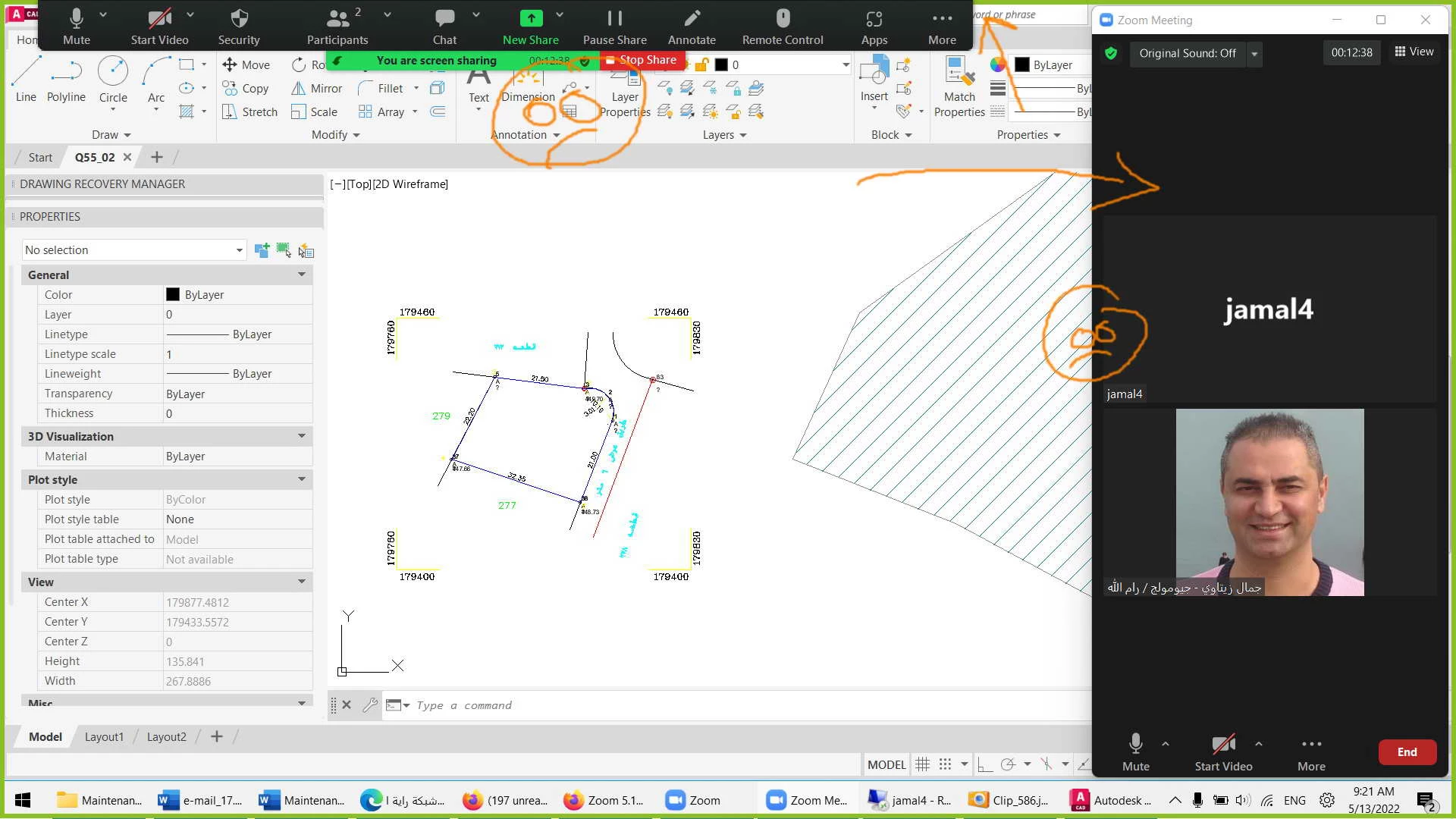This screenshot has height=819, width=1456.
Task: Switch to Layout1 tab
Action: tap(104, 737)
